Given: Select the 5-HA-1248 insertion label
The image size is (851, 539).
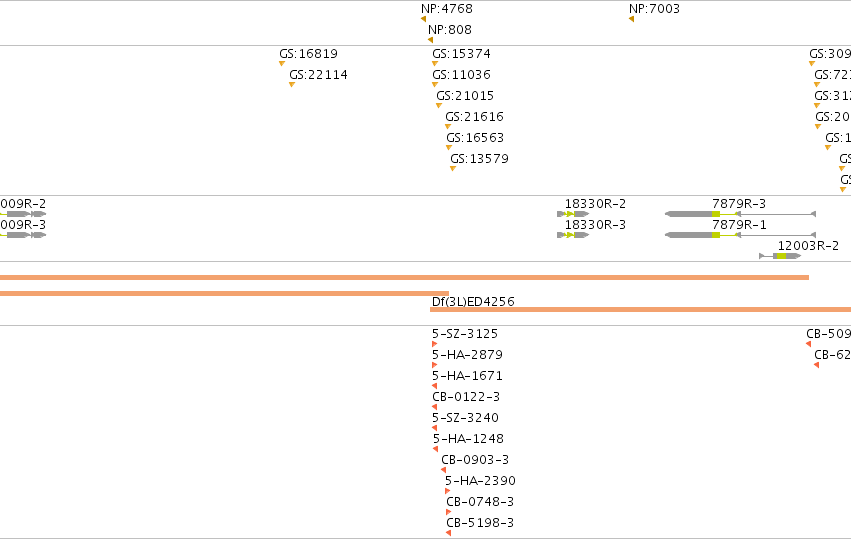Looking at the screenshot, I should [468, 439].
